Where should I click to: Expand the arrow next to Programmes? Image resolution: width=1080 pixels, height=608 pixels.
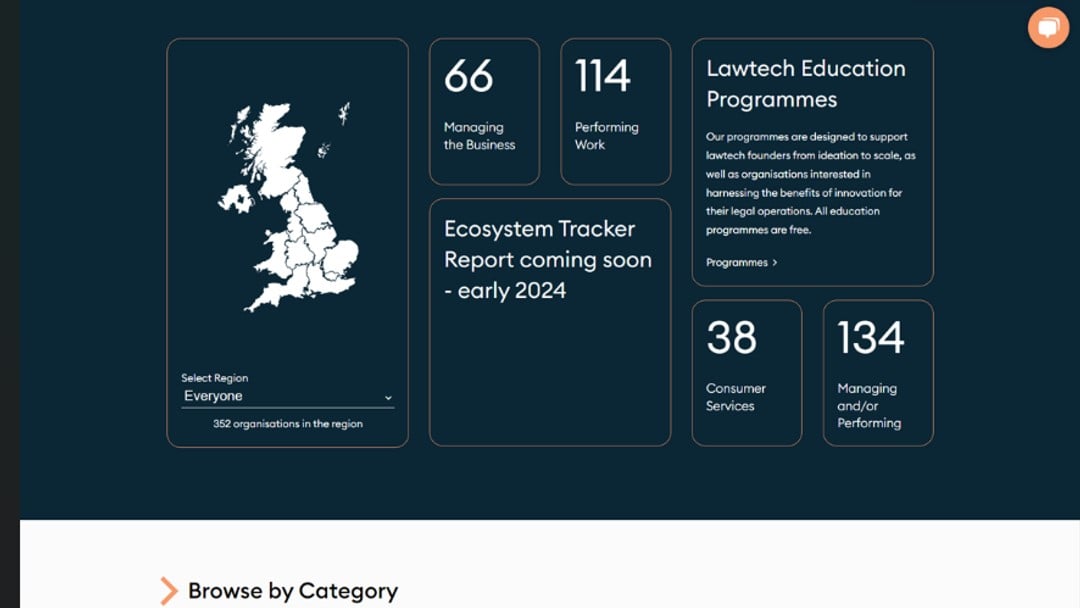click(775, 263)
